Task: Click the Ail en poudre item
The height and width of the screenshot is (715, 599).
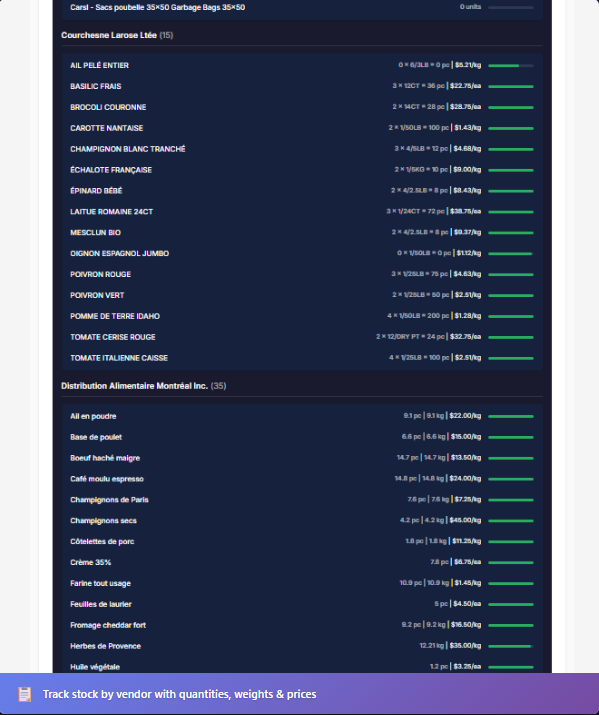Action: pos(302,416)
